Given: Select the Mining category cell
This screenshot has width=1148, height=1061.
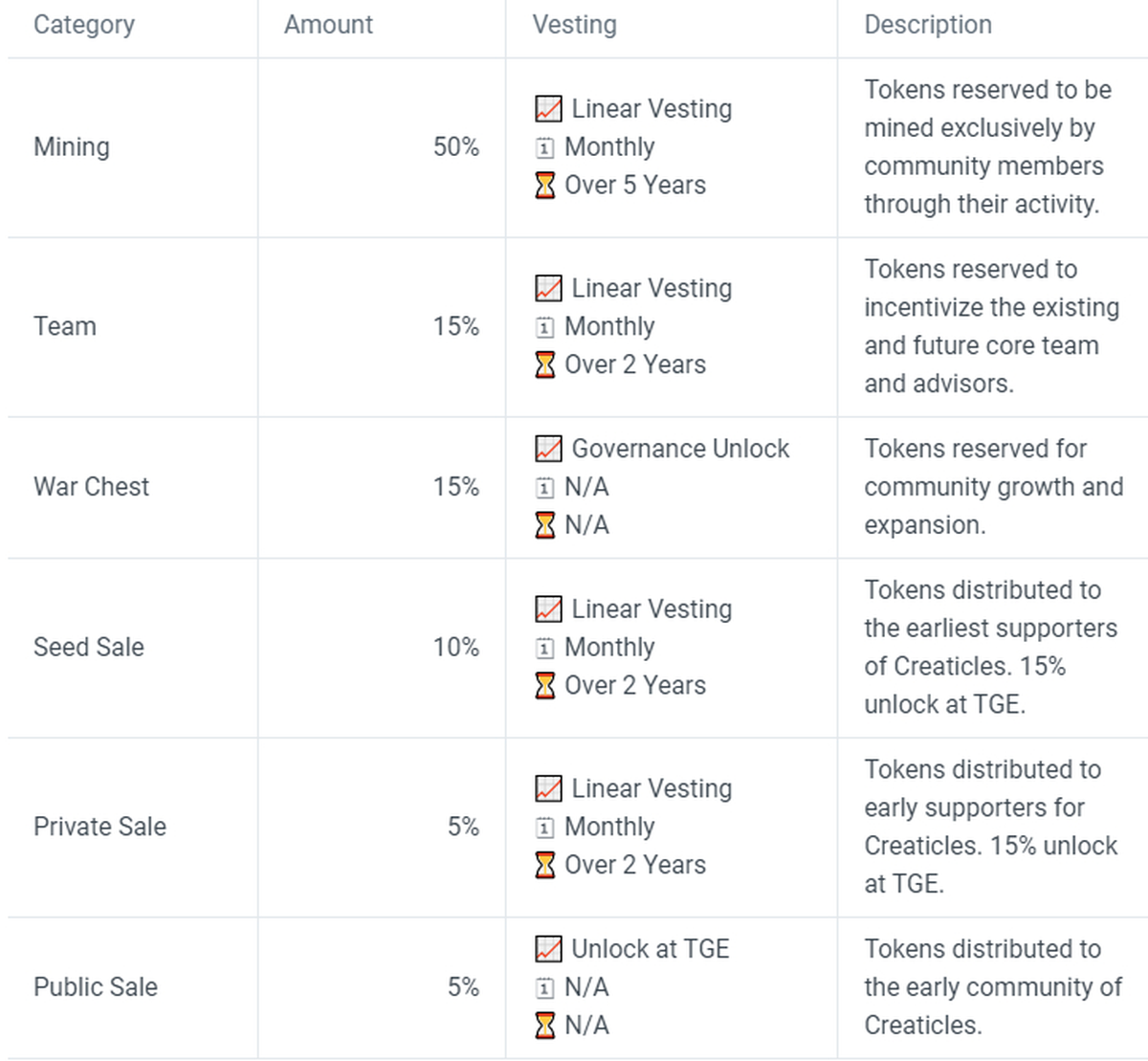Looking at the screenshot, I should pos(72,147).
